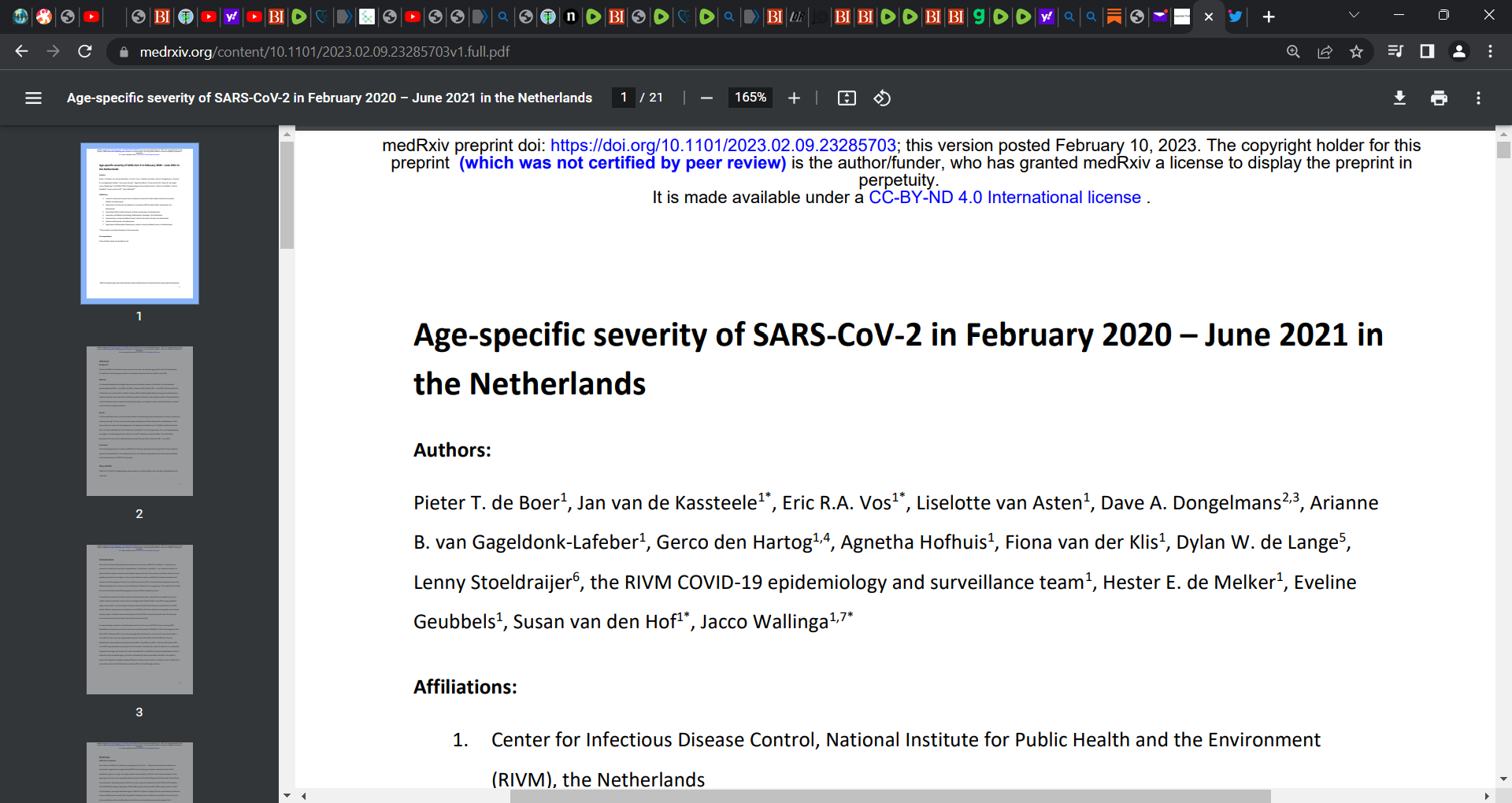Image resolution: width=1512 pixels, height=803 pixels.
Task: Click the thumbnail panel scrollbar thumb
Action: tap(287, 195)
